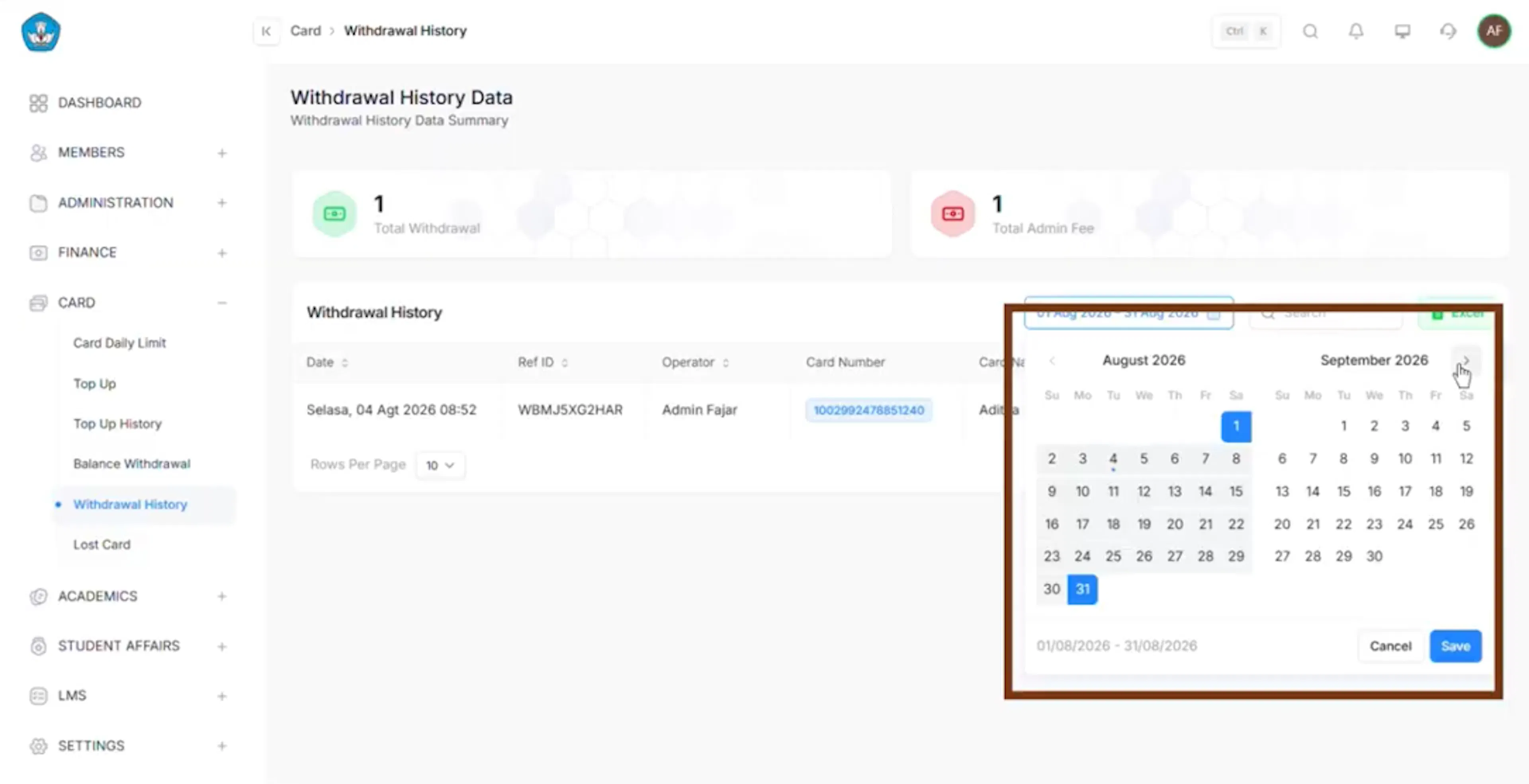Select September 10 in the calendar

[x=1404, y=459]
